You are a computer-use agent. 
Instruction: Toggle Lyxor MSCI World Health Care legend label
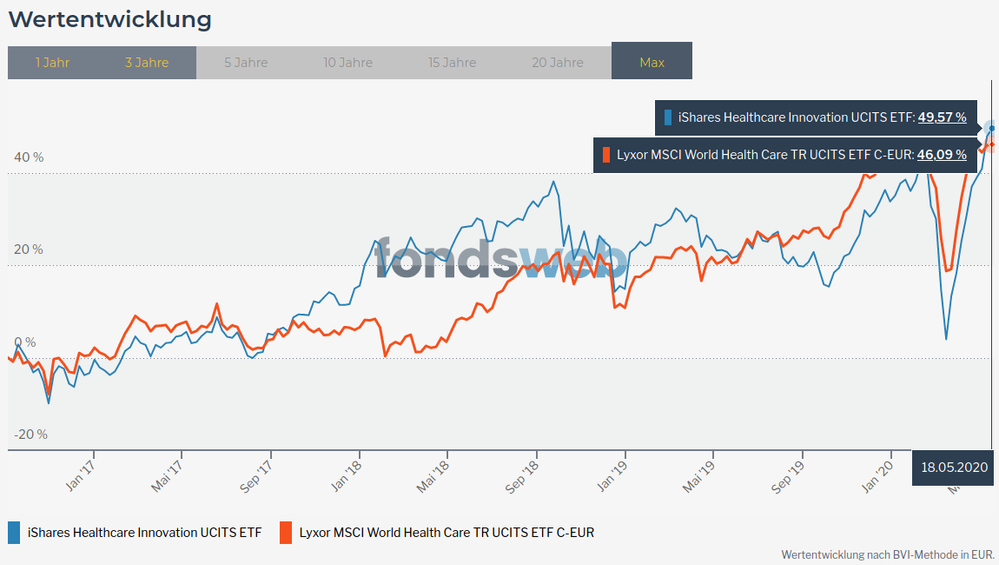[x=446, y=532]
